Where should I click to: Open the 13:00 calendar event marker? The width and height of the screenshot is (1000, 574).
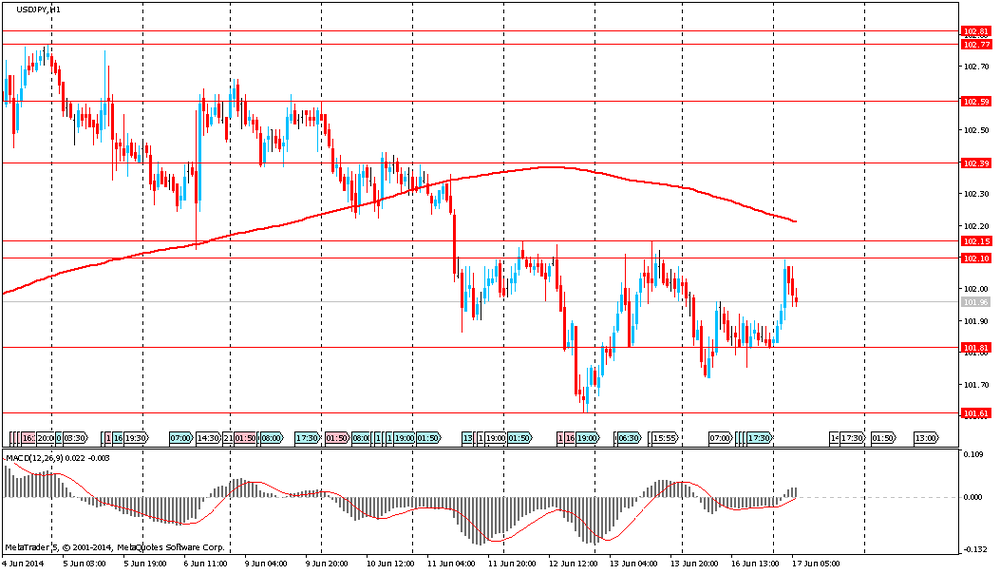coord(926,438)
